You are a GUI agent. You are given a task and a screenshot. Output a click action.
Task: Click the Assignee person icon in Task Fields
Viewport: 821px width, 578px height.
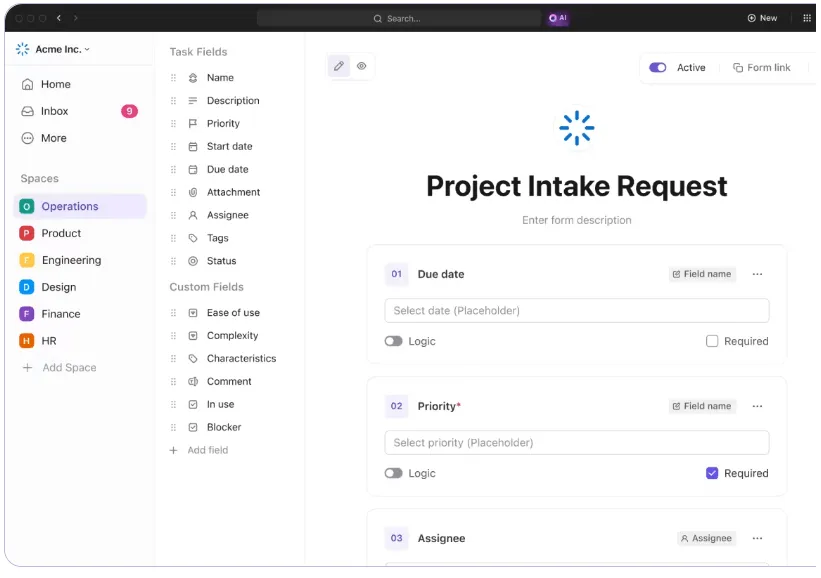click(193, 215)
